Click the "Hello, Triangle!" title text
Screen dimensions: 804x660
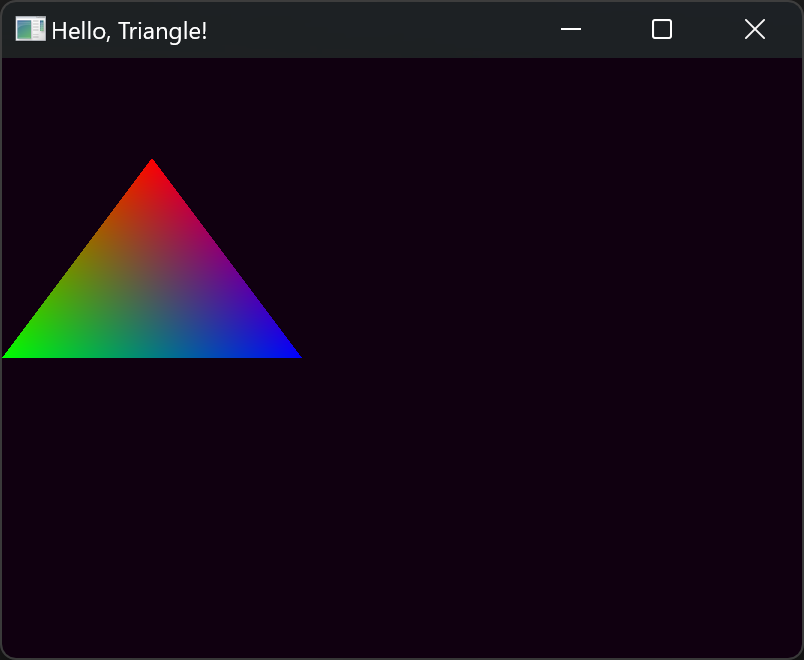[129, 31]
